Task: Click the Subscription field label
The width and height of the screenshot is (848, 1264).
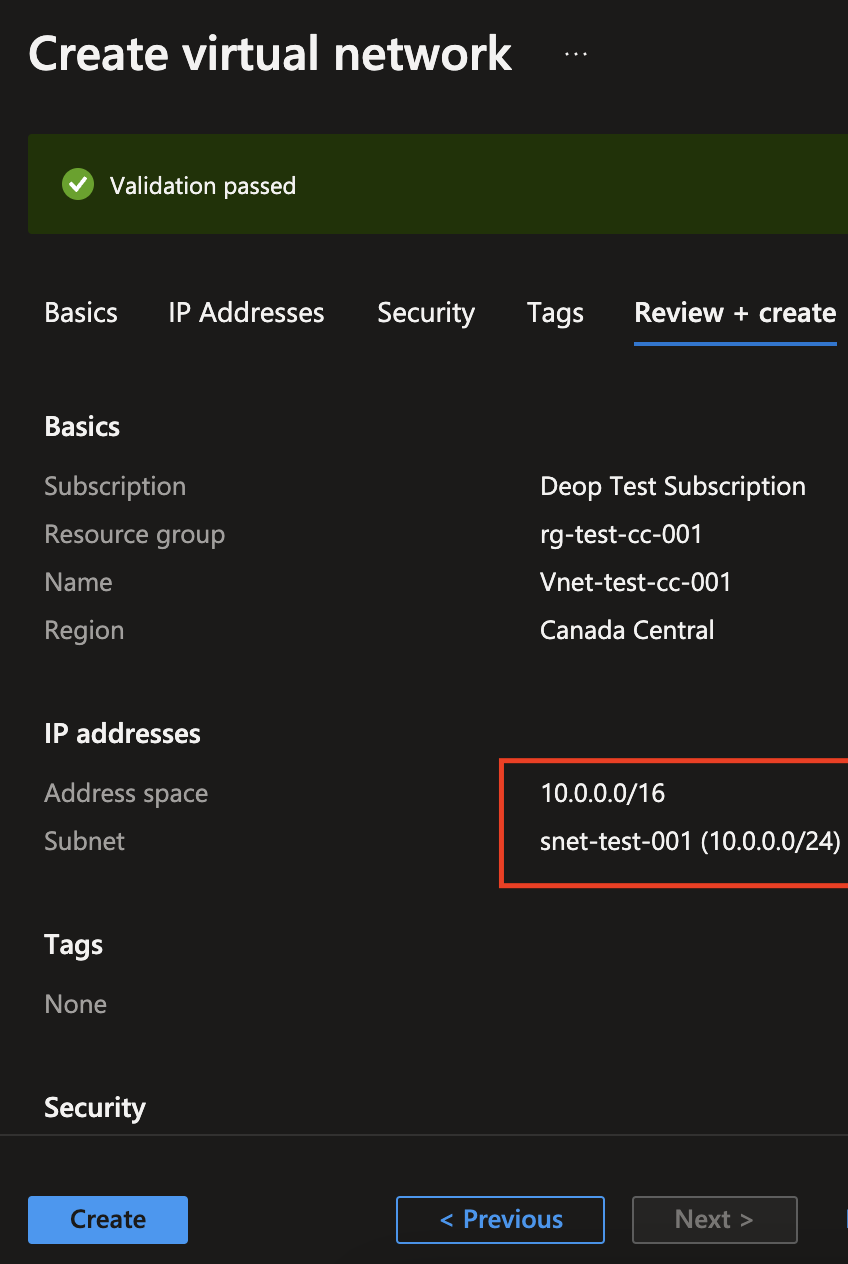Action: [115, 487]
